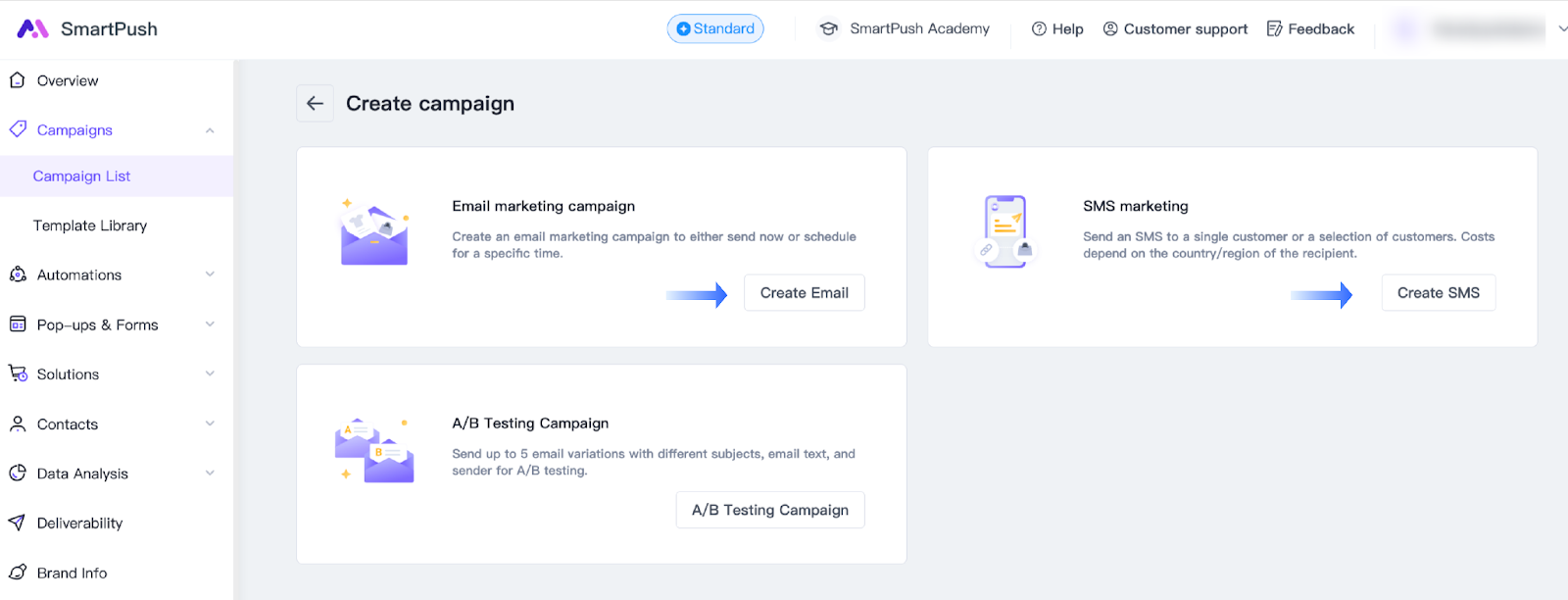1568x600 pixels.
Task: Click the Create Email button
Action: tap(804, 293)
